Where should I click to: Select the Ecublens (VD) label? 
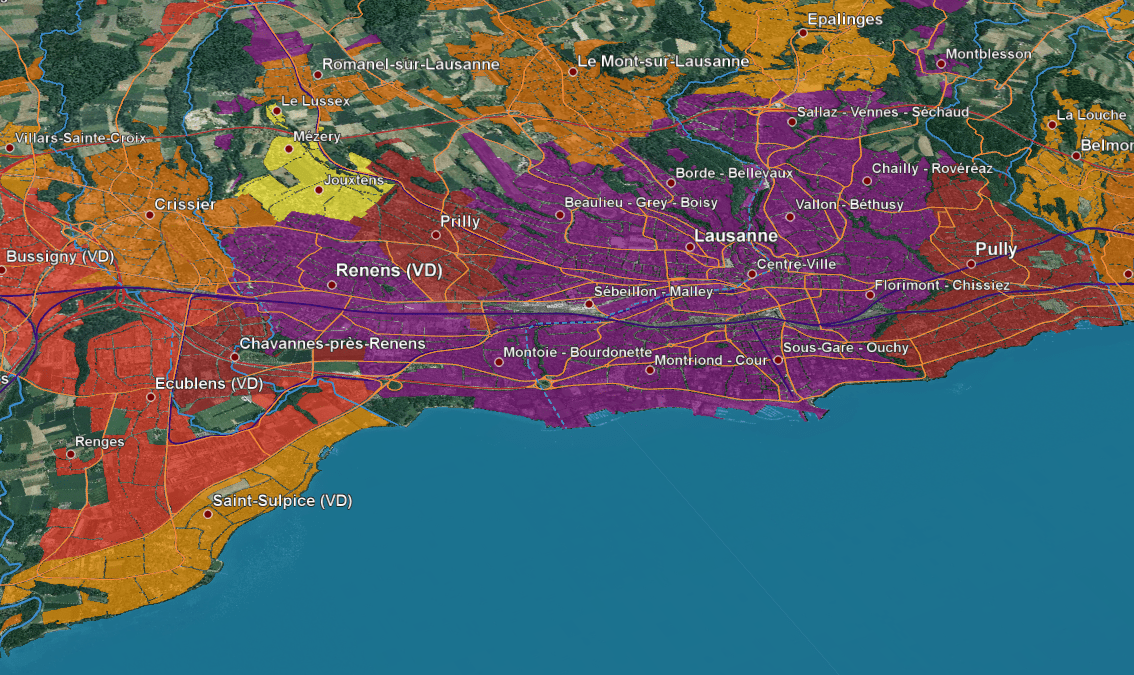pyautogui.click(x=211, y=382)
